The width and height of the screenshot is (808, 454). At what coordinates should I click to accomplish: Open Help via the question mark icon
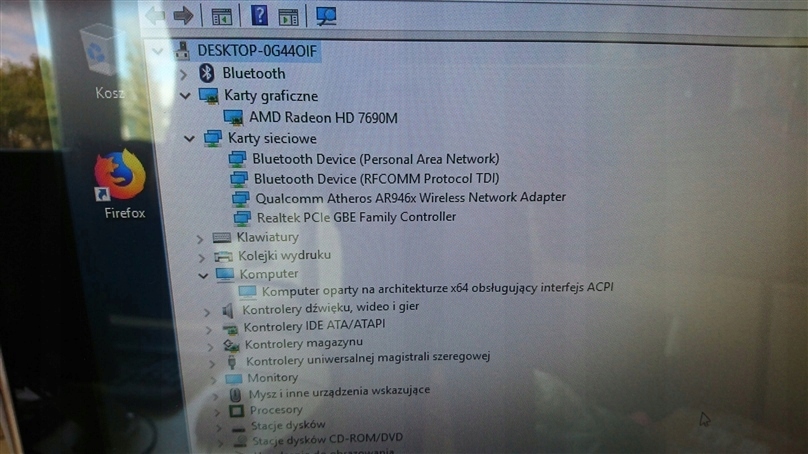[x=259, y=15]
